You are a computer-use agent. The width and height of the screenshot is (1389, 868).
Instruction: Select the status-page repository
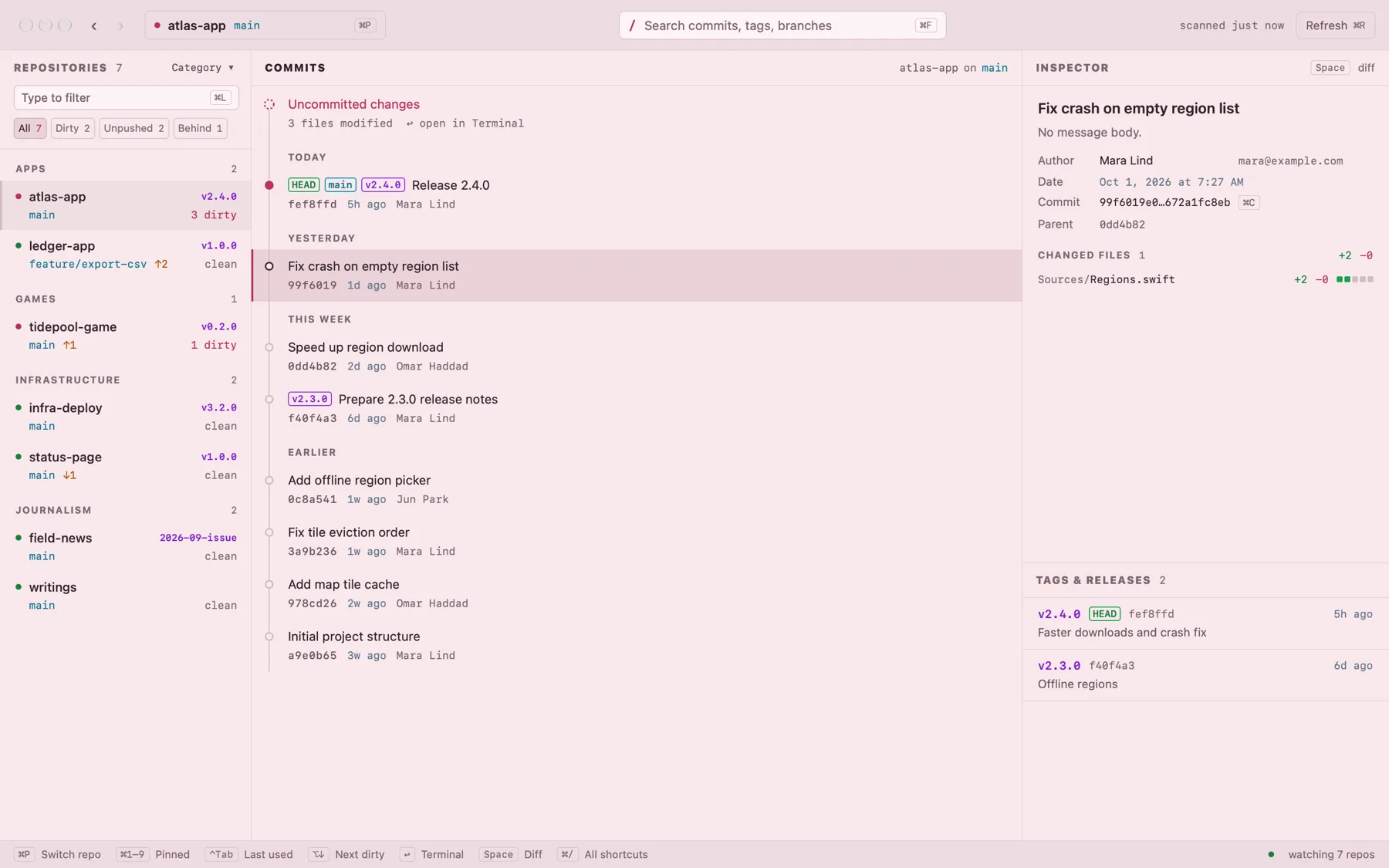click(126, 466)
